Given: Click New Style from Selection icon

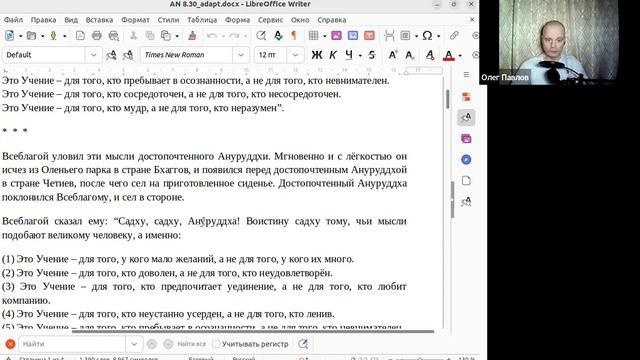Looking at the screenshot, I should 128,55.
